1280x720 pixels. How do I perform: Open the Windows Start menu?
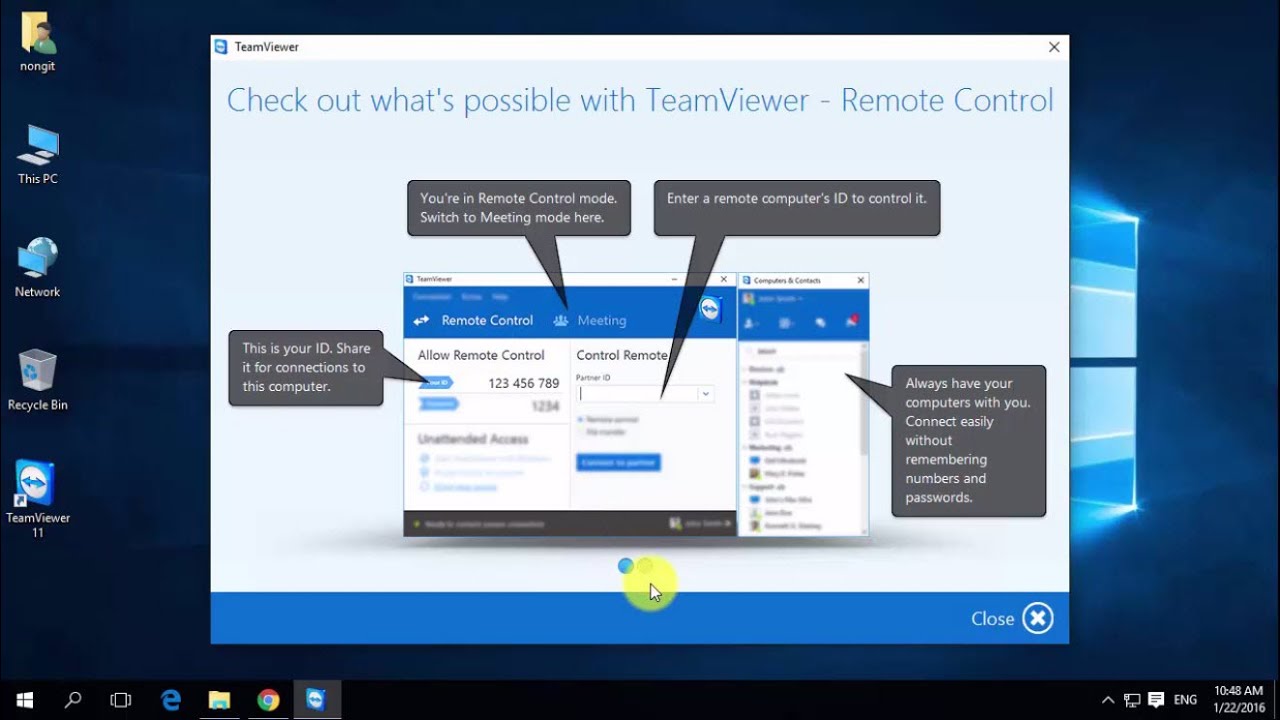click(24, 700)
